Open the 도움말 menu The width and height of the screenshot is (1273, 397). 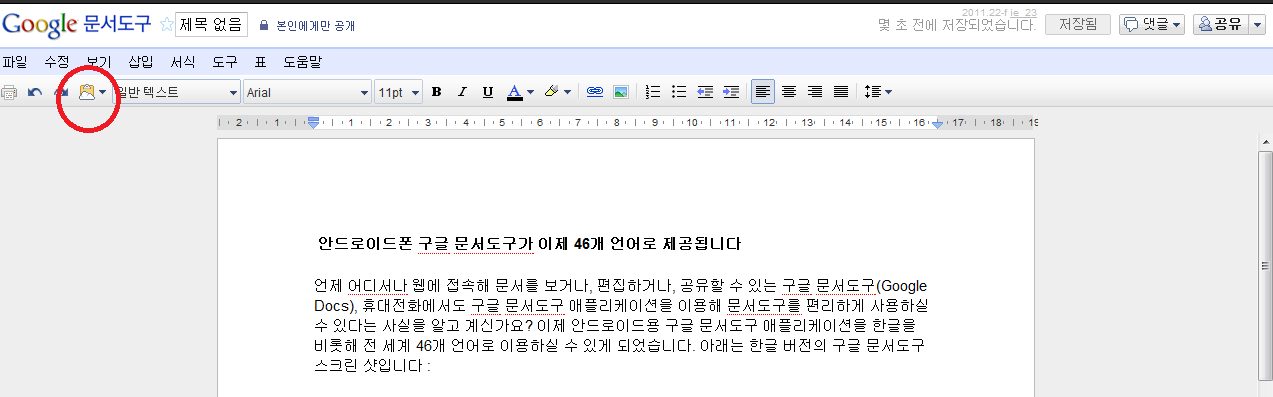(x=302, y=62)
